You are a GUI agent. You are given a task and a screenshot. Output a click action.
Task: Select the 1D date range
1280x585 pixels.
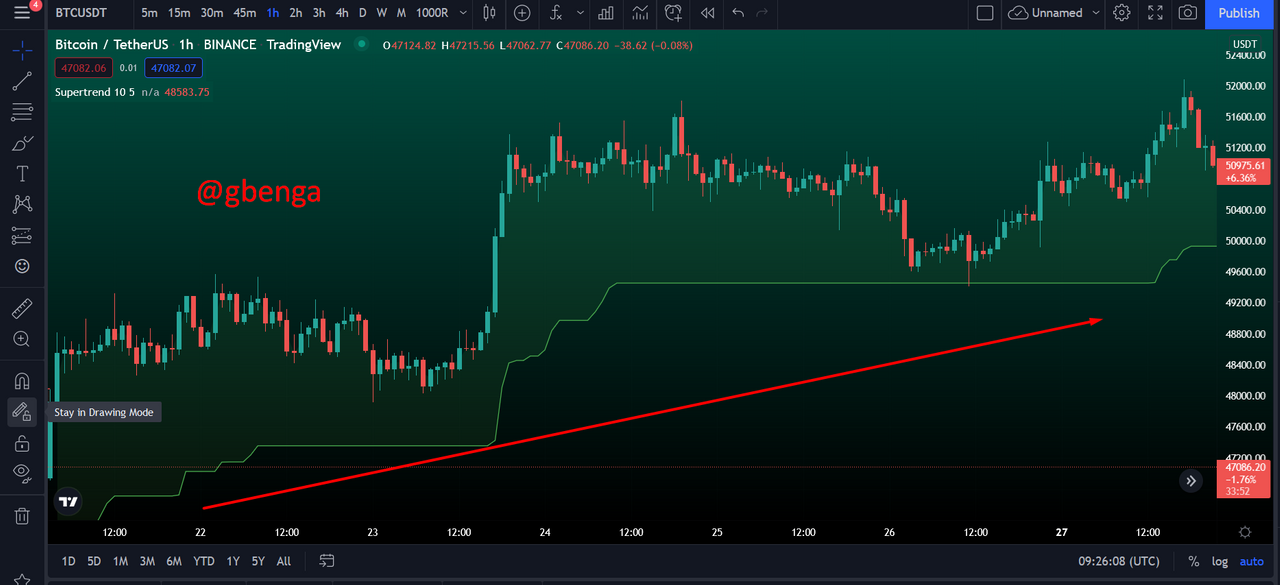click(69, 561)
